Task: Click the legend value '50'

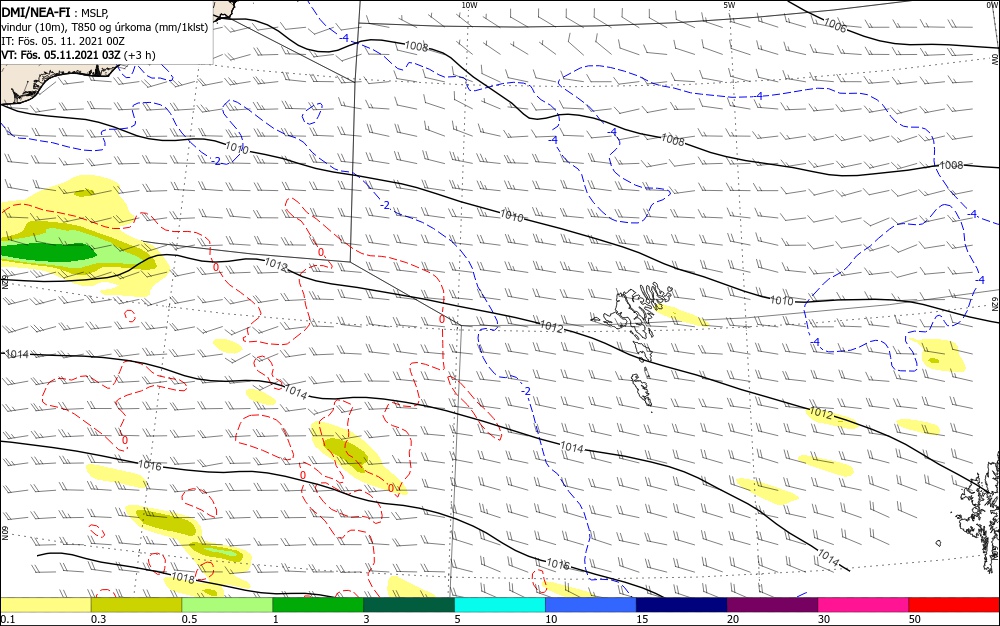Action: 915,619
